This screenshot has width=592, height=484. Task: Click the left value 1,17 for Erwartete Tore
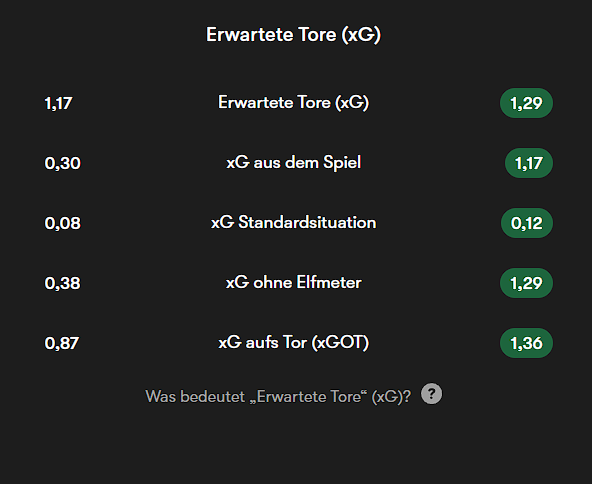(58, 103)
